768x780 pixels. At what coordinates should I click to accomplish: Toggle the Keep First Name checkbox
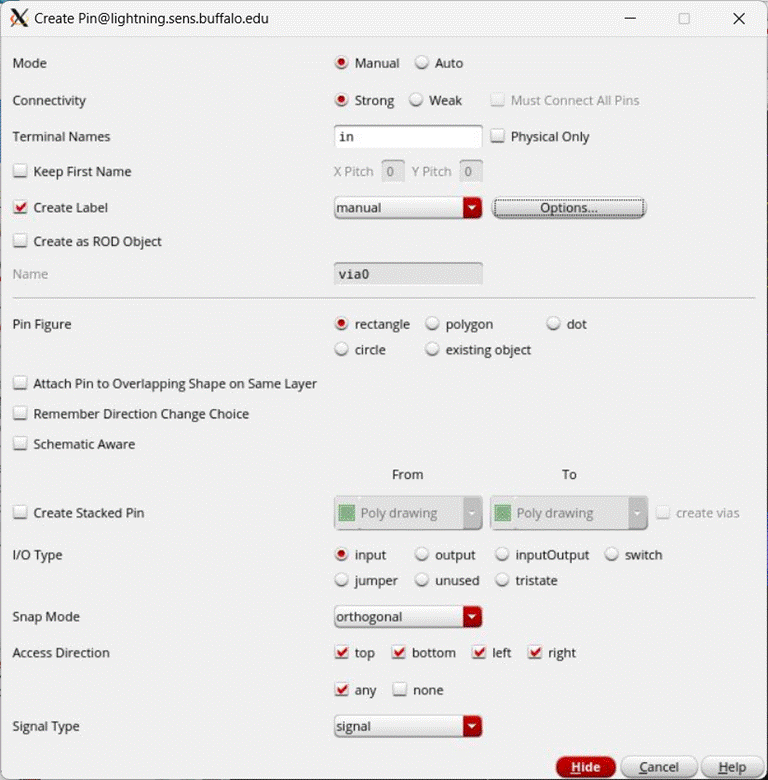click(x=20, y=172)
